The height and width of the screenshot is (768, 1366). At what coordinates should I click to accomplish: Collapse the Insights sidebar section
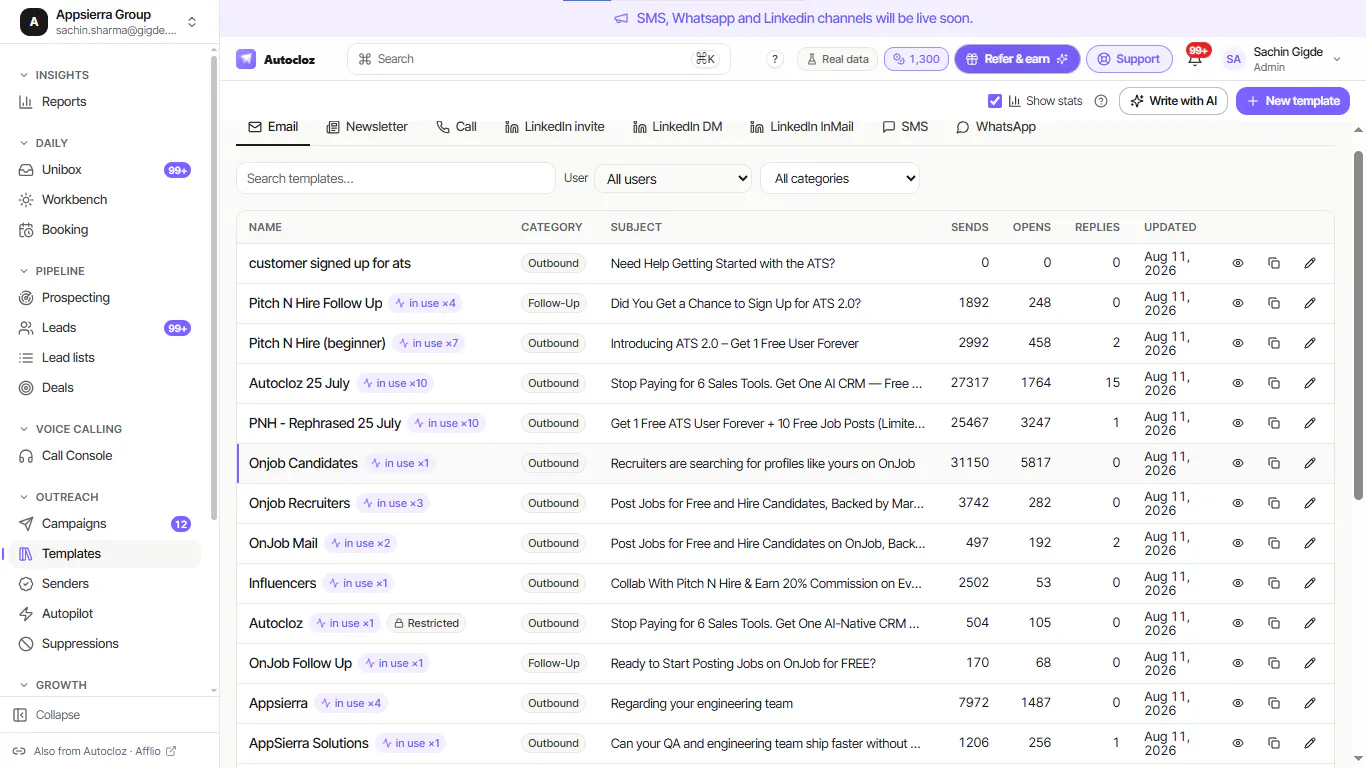(x=56, y=75)
